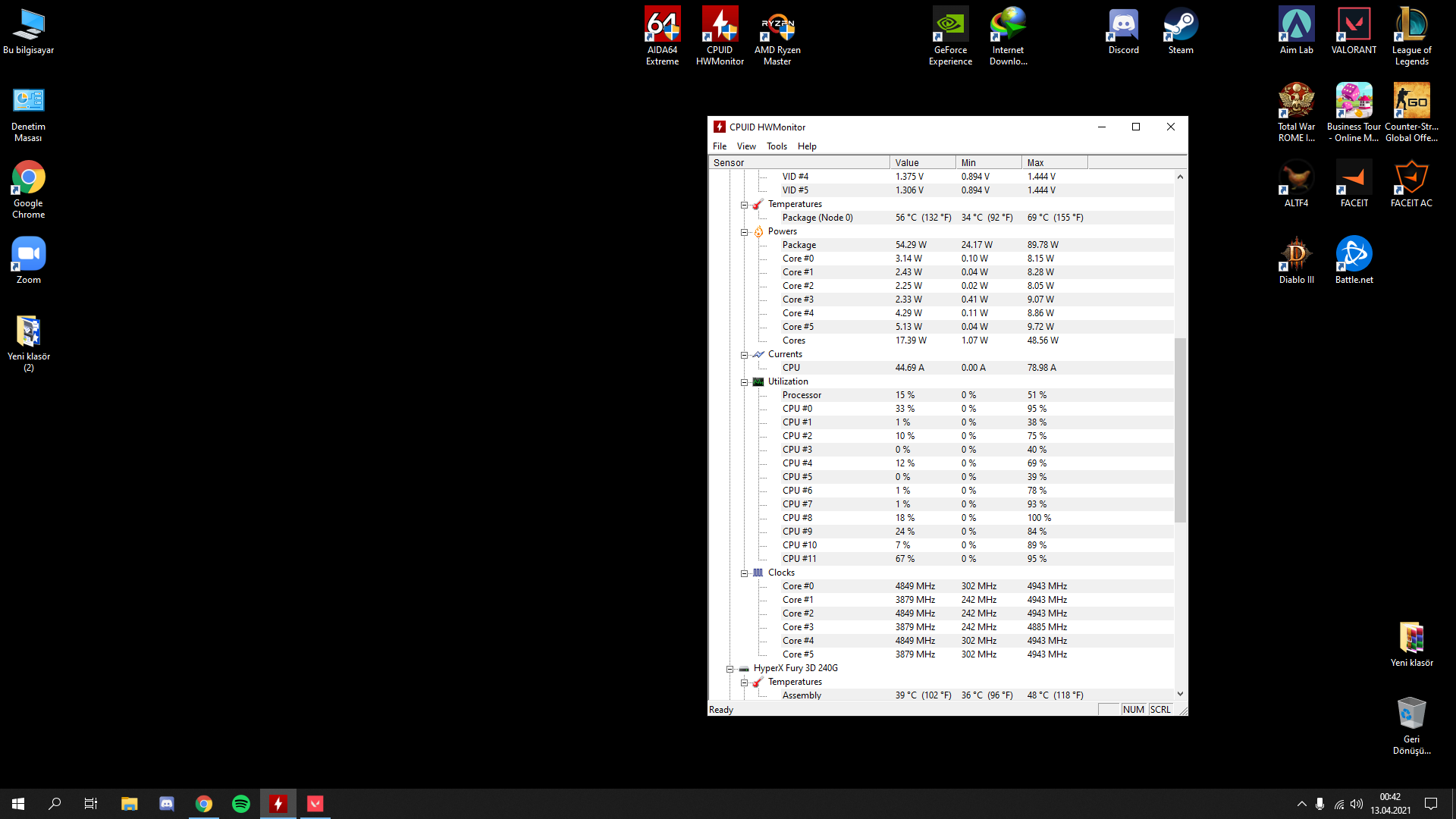
Task: Show hidden system tray icons
Action: pyautogui.click(x=1301, y=804)
